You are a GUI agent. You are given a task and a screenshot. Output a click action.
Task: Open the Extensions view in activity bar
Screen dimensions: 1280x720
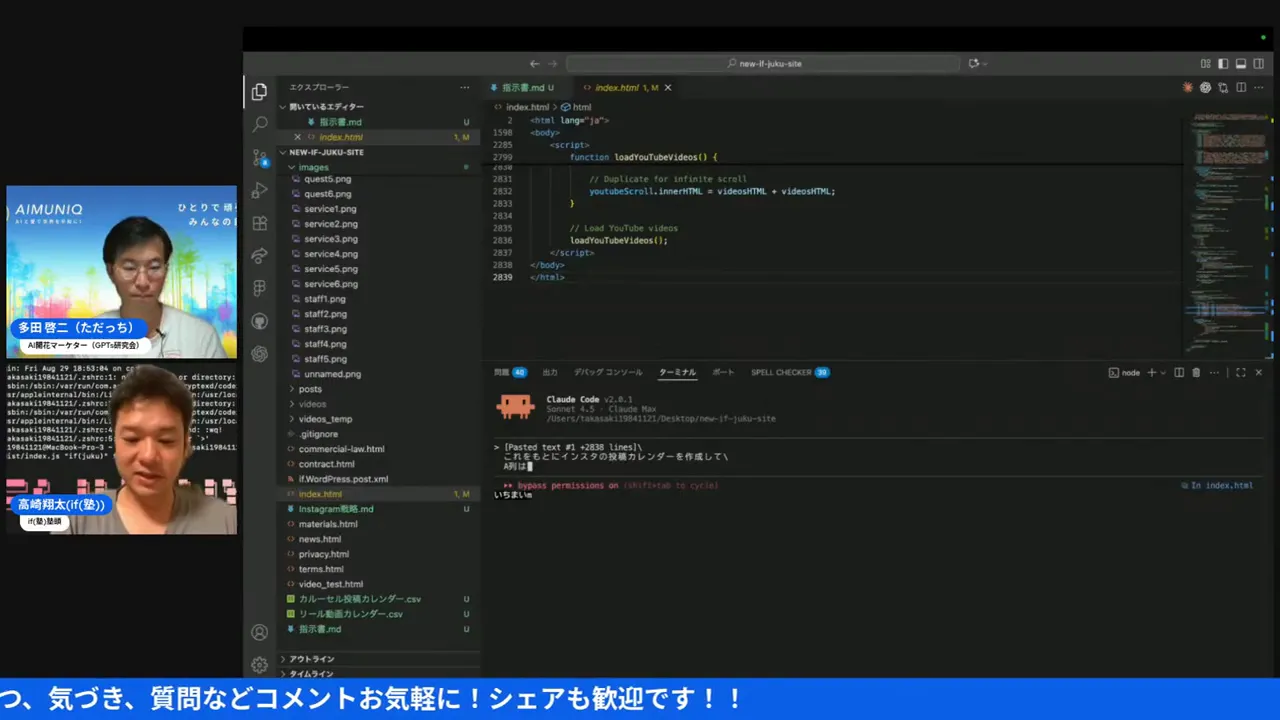click(260, 223)
